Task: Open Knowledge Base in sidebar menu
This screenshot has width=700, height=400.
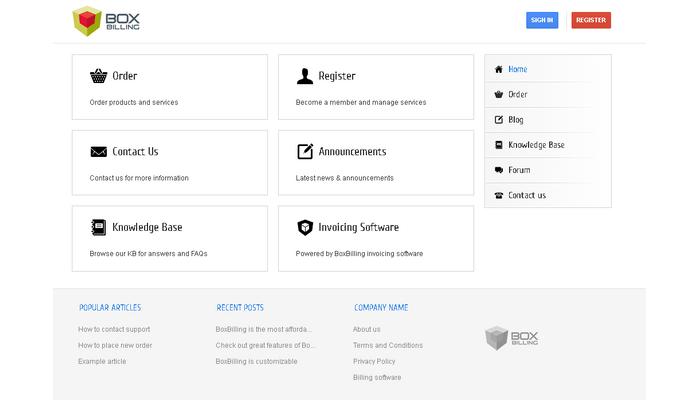Action: click(x=535, y=145)
